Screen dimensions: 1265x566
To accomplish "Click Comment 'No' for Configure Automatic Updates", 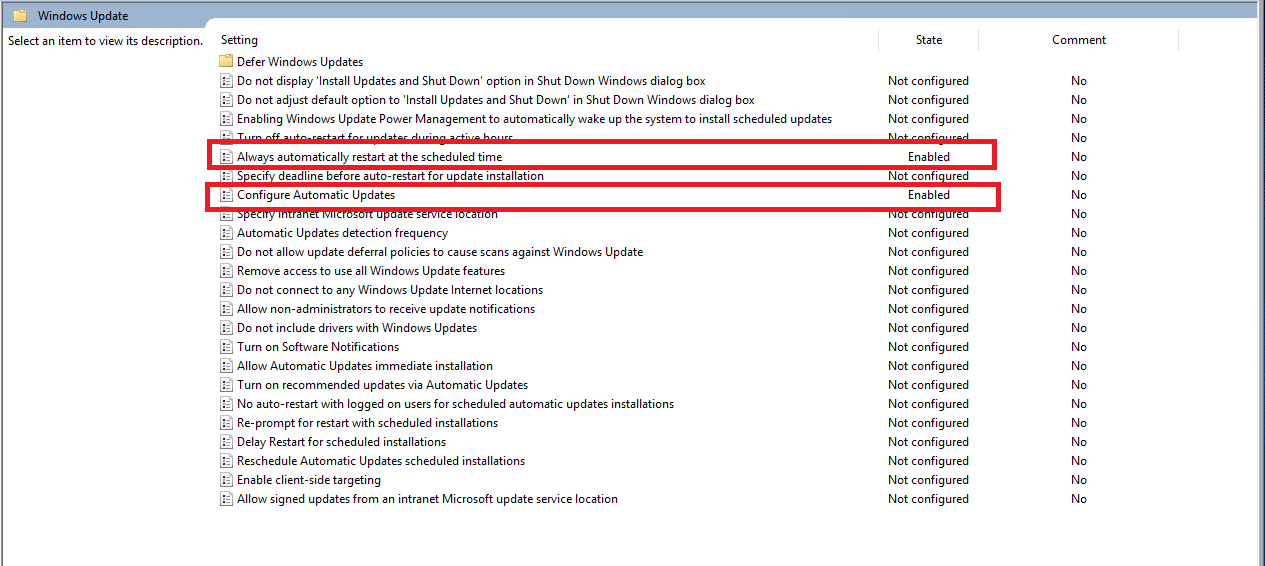I will click(1079, 195).
